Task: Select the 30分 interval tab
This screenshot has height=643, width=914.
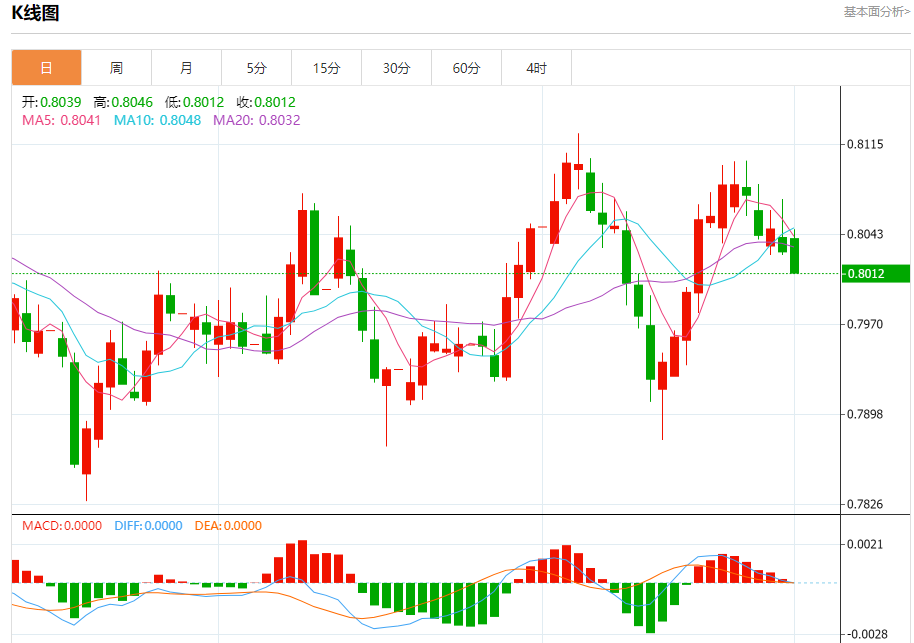Action: (396, 68)
